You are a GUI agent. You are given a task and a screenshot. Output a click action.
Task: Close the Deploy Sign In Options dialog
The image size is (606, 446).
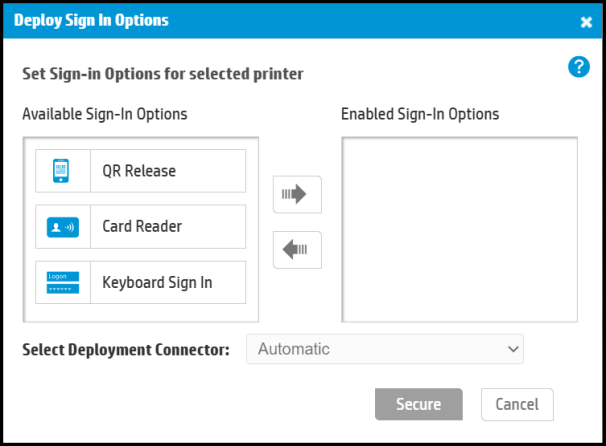coord(586,21)
